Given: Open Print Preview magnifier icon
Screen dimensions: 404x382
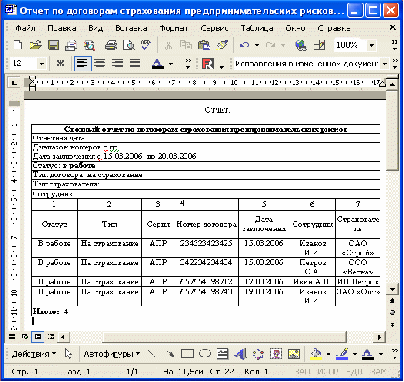Looking at the screenshot, I should pyautogui.click(x=129, y=45).
